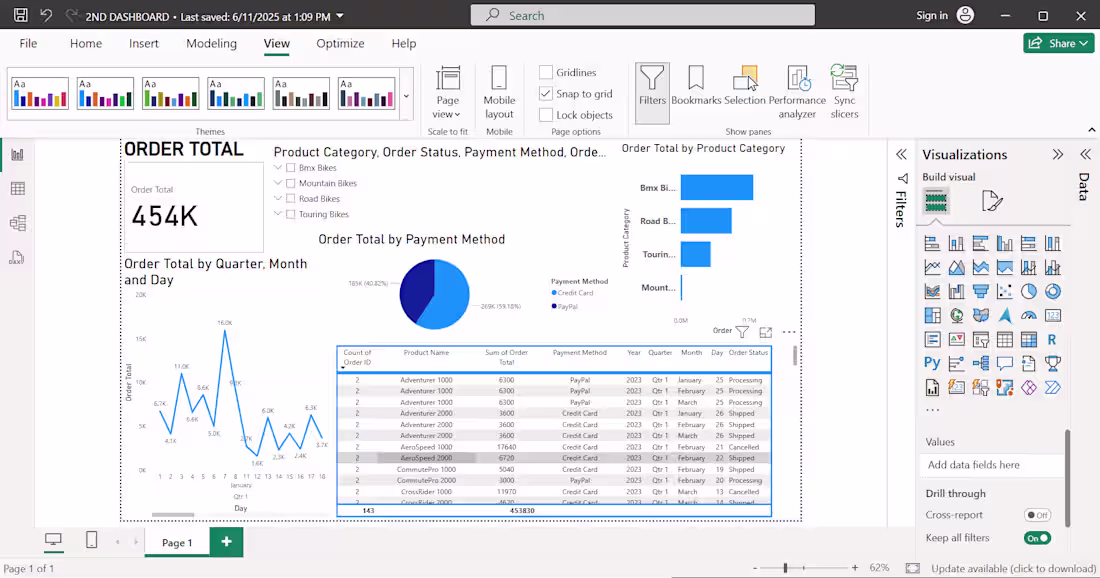1100x578 pixels.
Task: Collapse the Bmx Bikes slicer item
Action: pyautogui.click(x=278, y=168)
